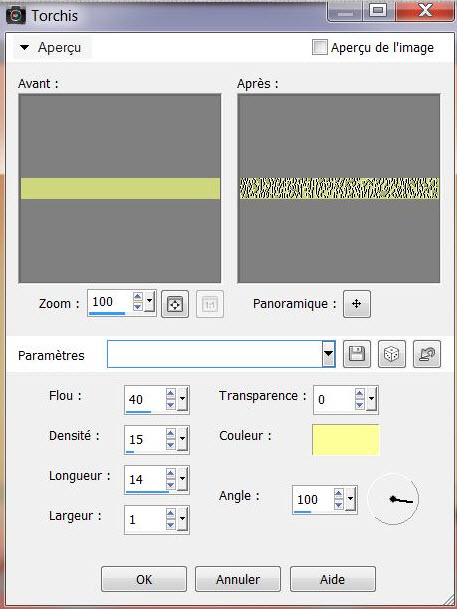
Task: Click the Aide button
Action: click(x=333, y=579)
